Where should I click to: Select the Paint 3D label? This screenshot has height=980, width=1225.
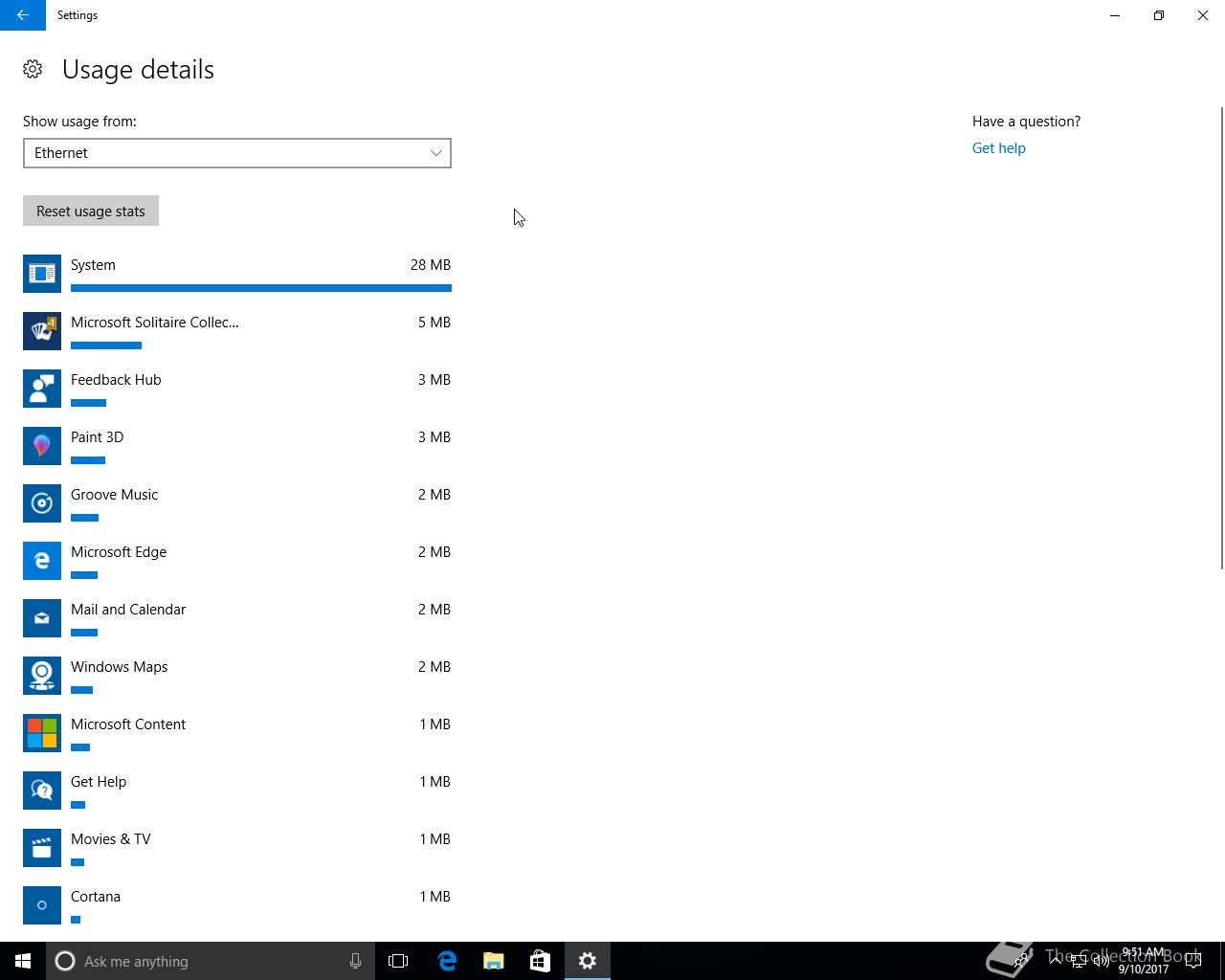[97, 437]
